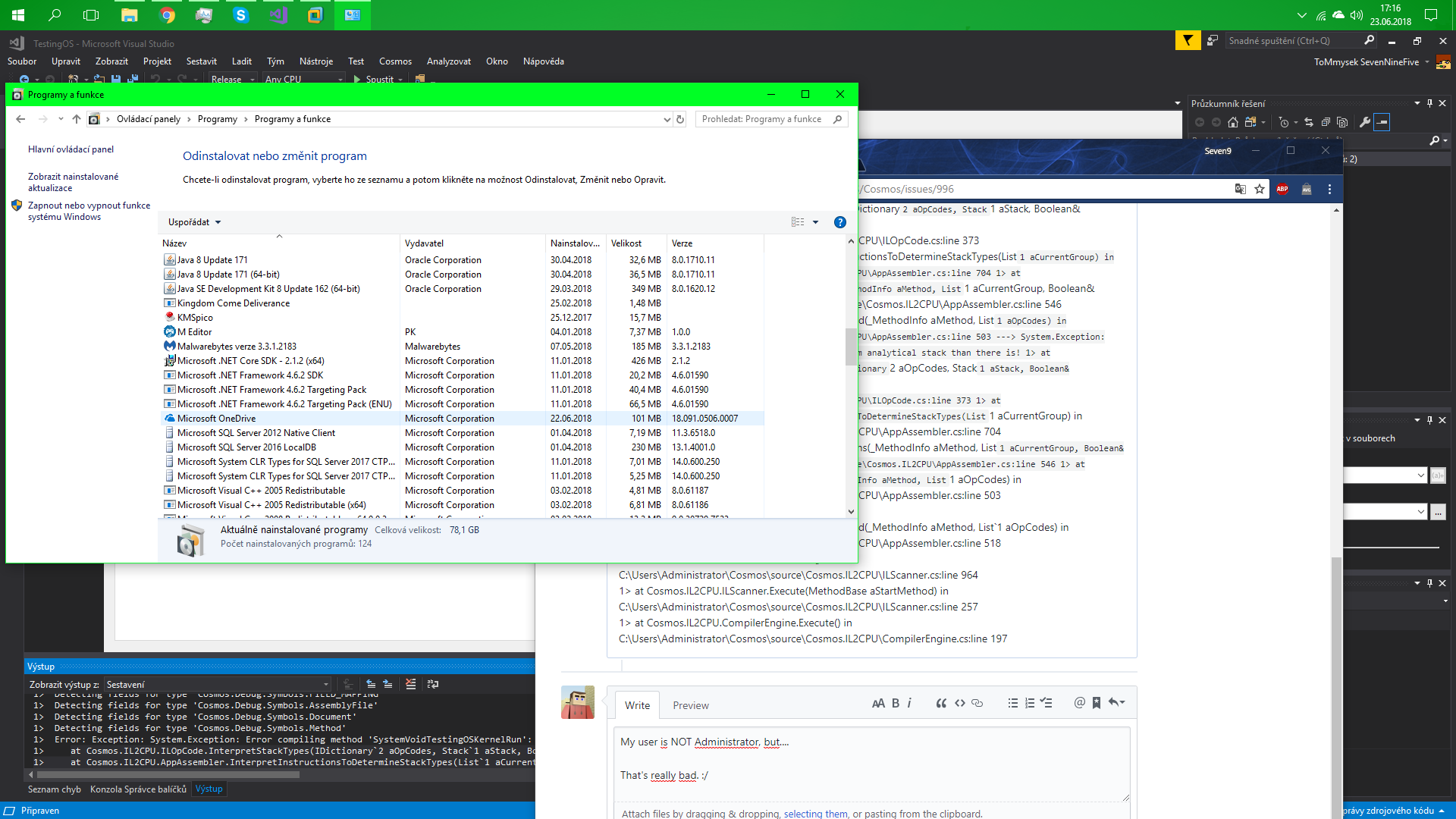Insert inline code using the code icon
The width and height of the screenshot is (1456, 819).
pyautogui.click(x=959, y=703)
